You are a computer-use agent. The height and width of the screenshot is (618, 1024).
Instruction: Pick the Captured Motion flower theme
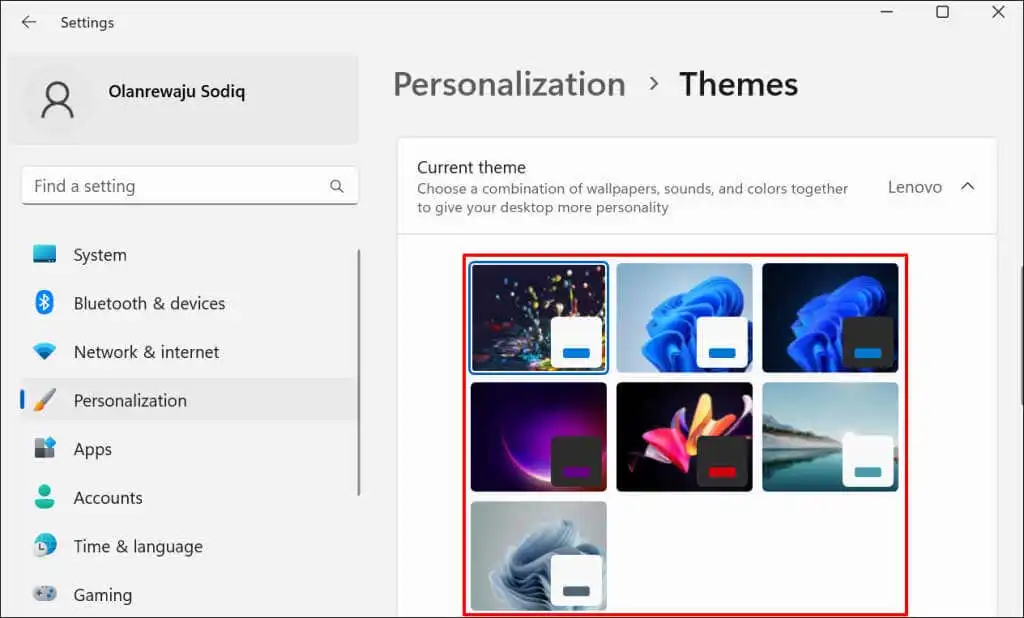pyautogui.click(x=684, y=437)
